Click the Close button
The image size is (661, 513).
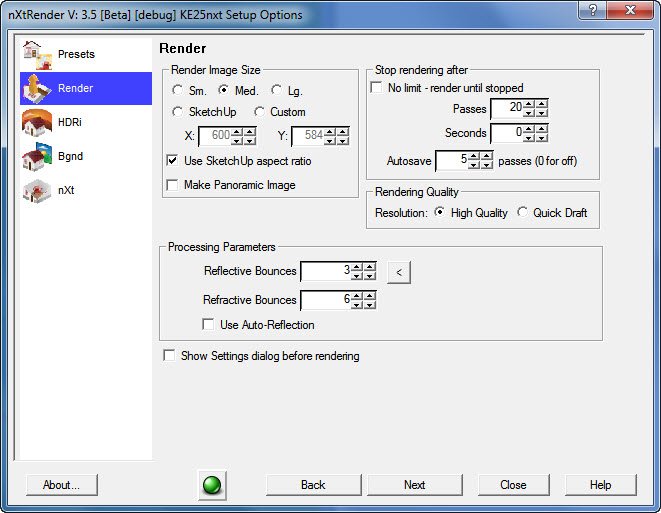(x=513, y=485)
